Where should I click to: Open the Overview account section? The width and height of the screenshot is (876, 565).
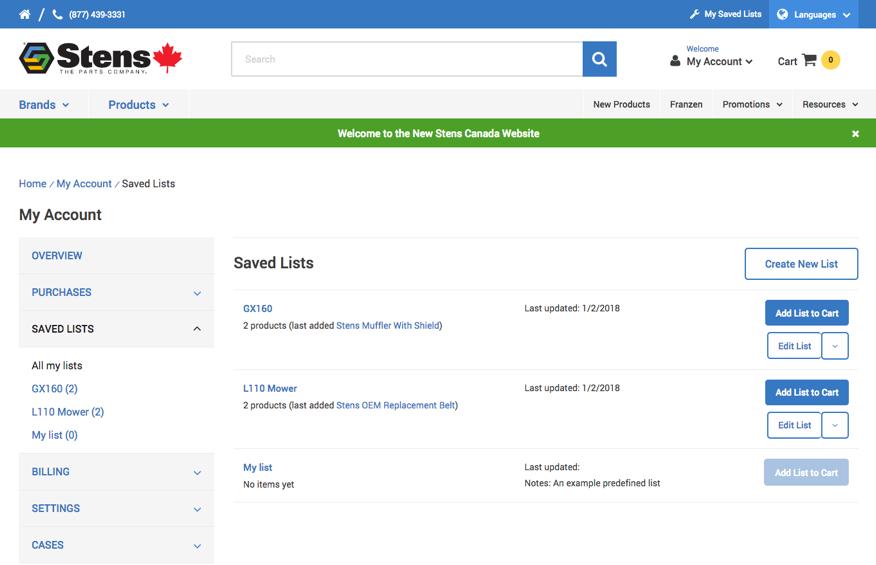tap(116, 255)
